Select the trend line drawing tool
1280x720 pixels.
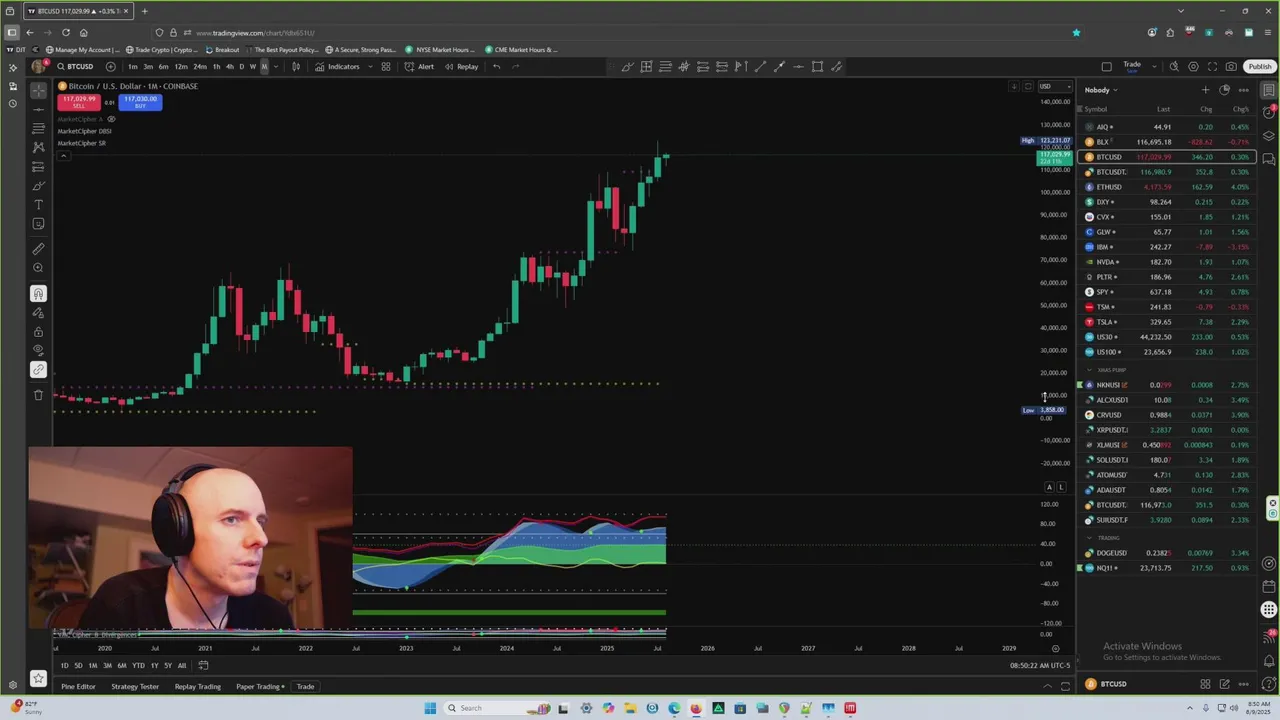tap(38, 109)
